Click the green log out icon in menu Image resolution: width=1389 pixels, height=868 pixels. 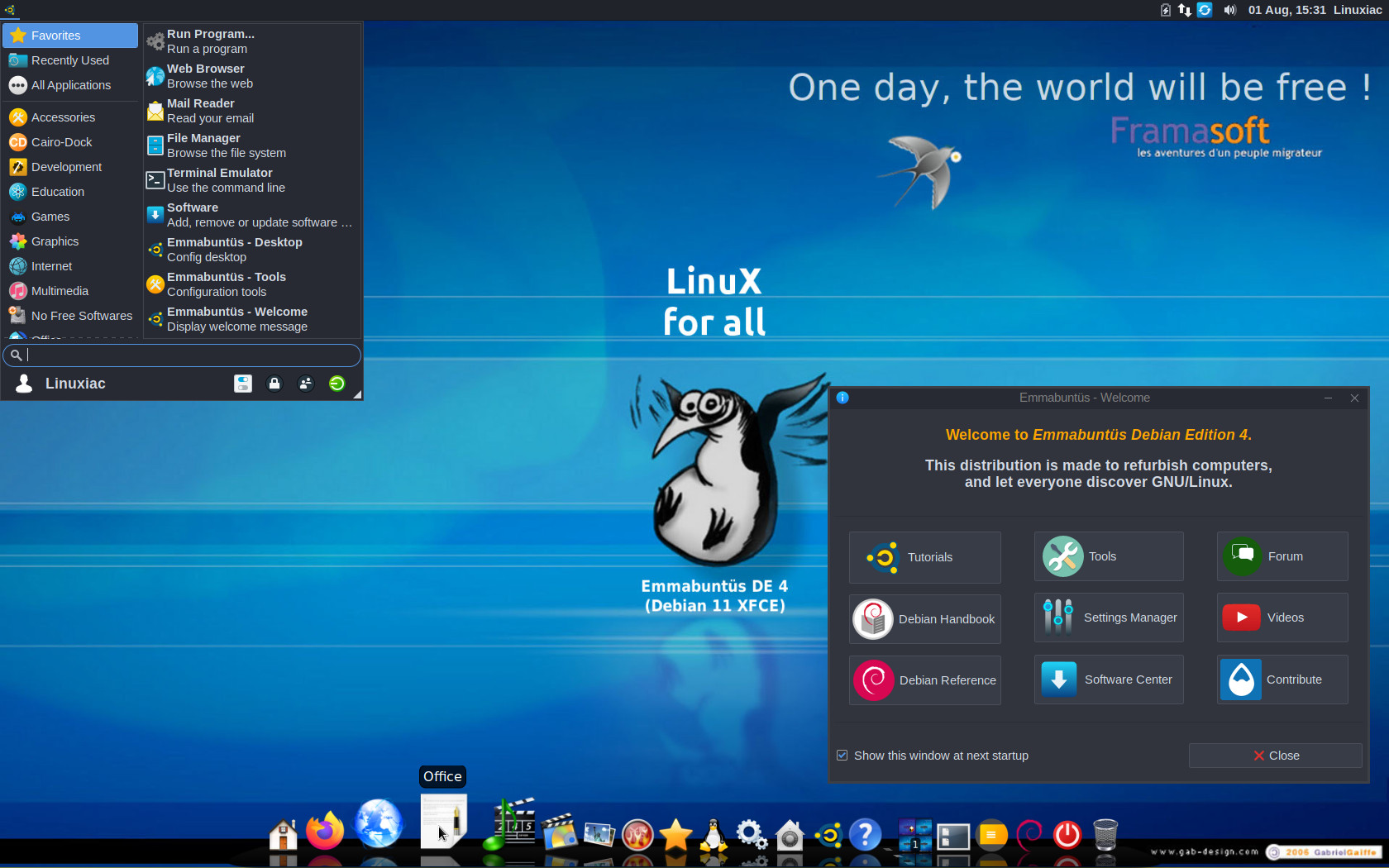coord(337,384)
